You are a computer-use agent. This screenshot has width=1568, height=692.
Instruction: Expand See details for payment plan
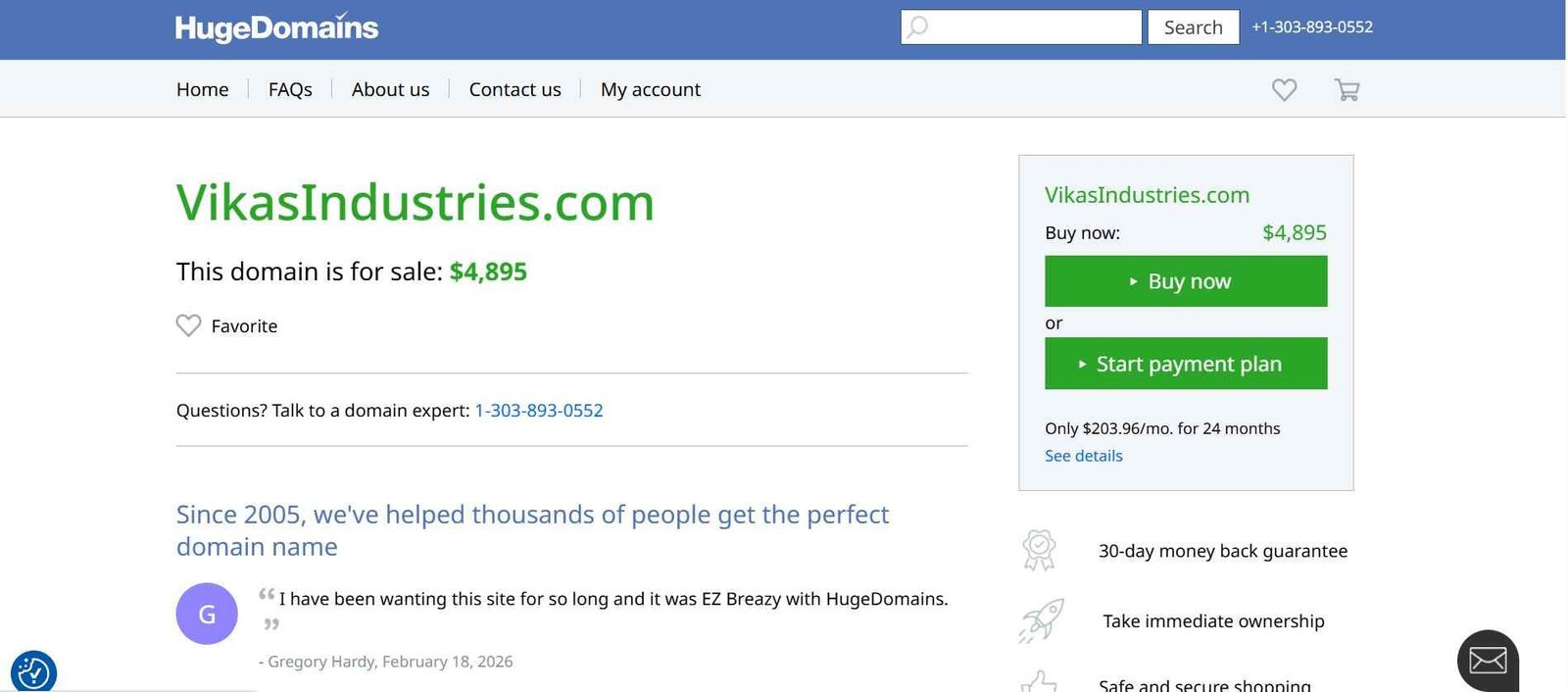[1083, 456]
